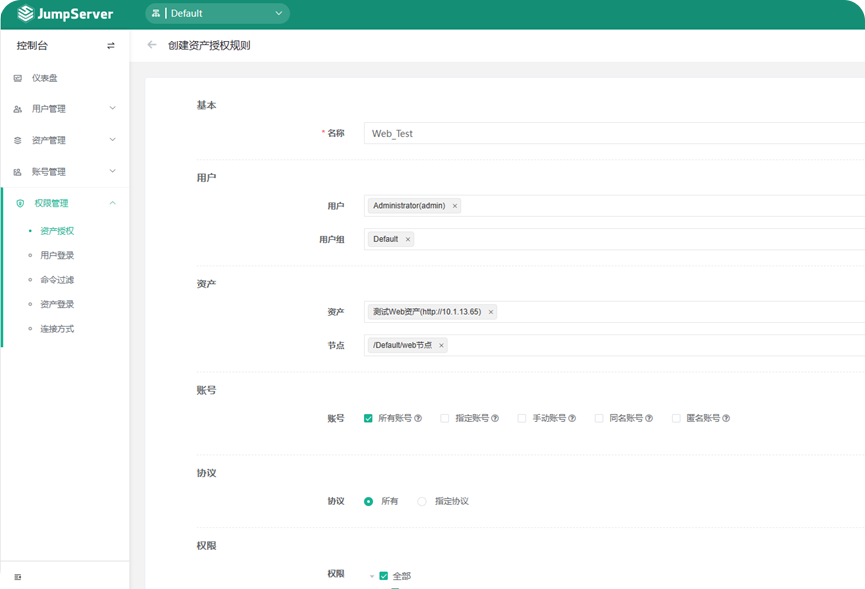The image size is (865, 589).
Task: Expand the 资产管理 chevron arrow
Action: 113,140
